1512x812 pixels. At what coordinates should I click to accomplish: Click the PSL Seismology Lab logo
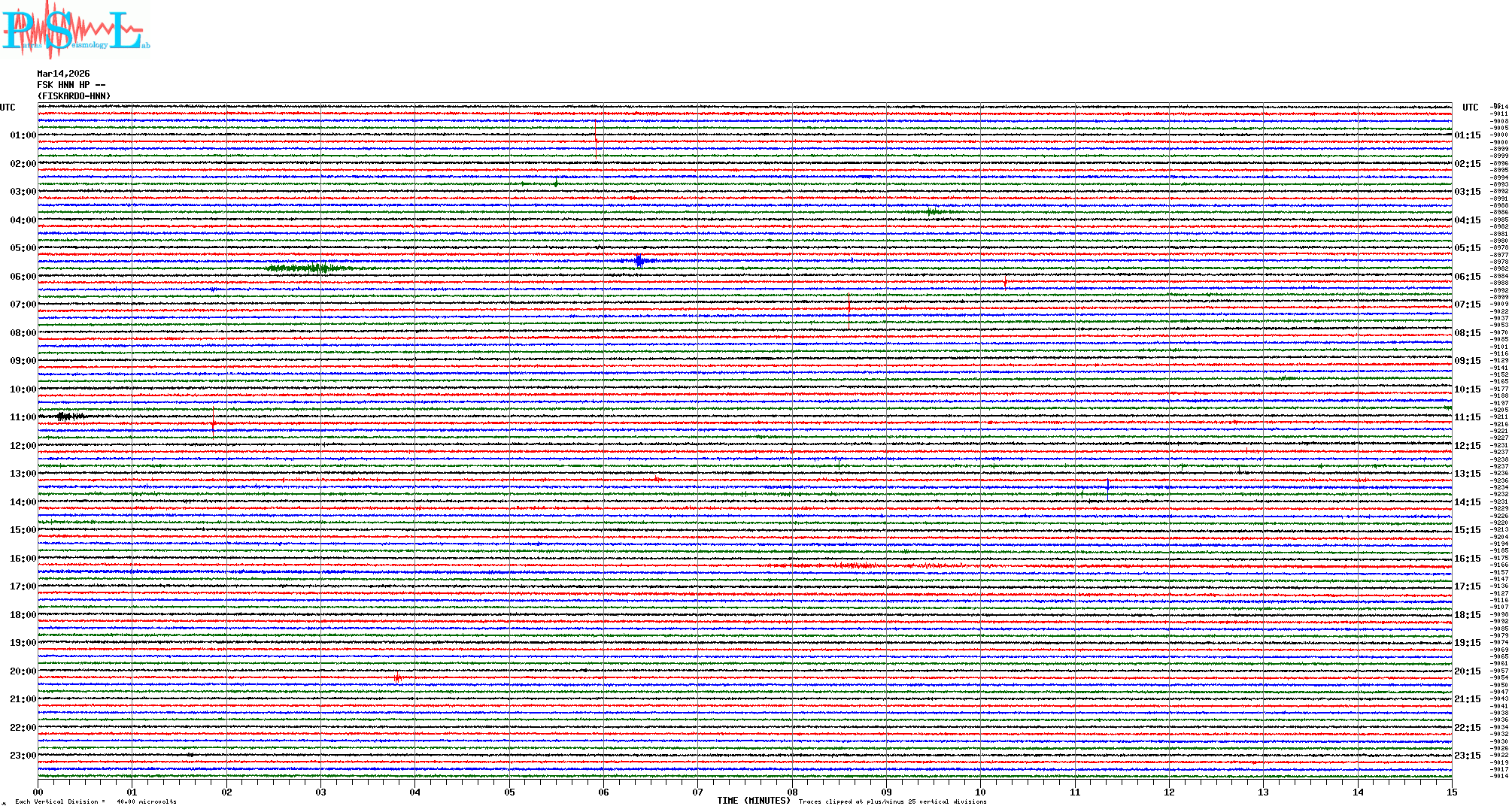[x=75, y=29]
